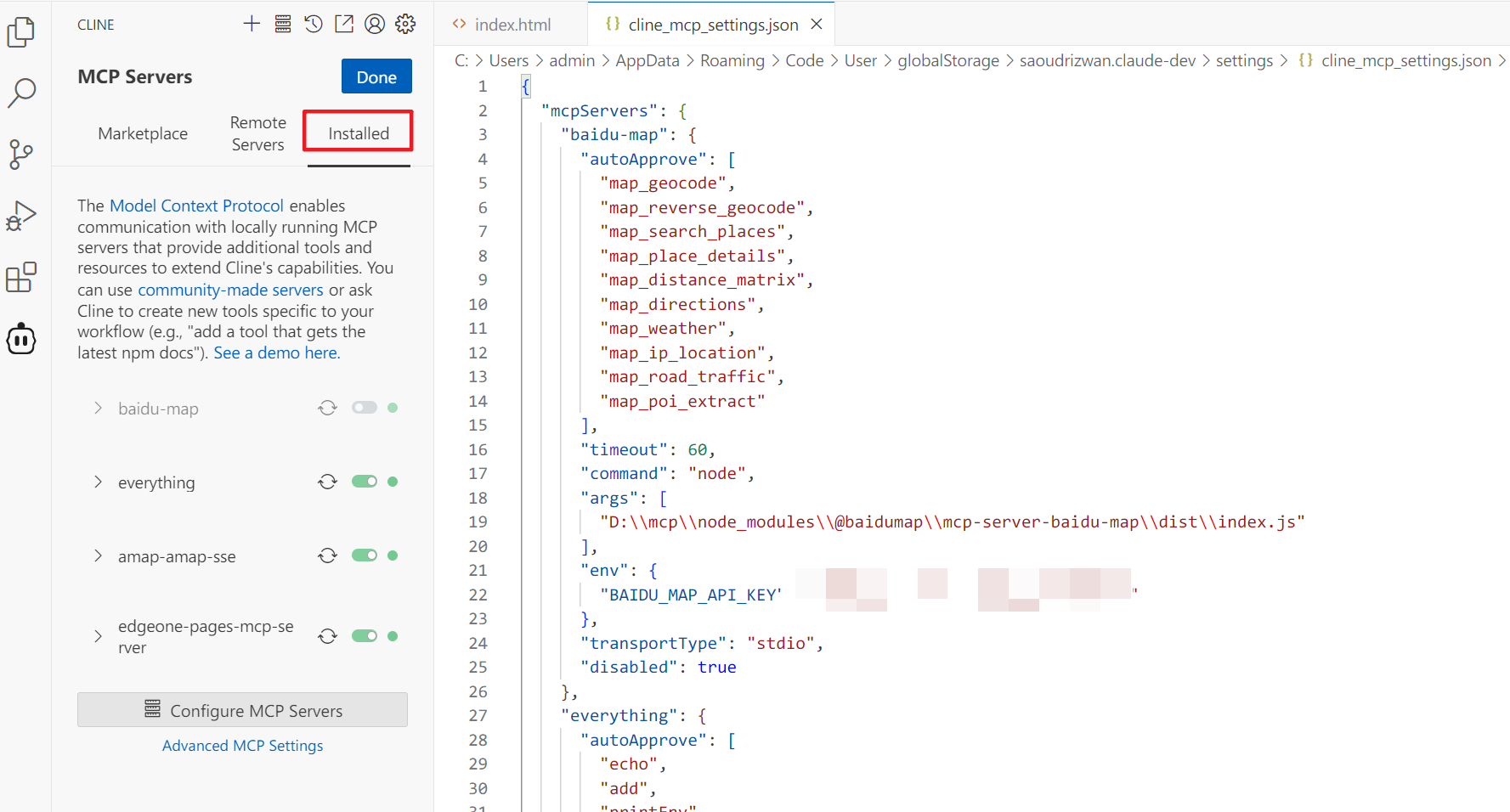Open the Extensions view
The image size is (1510, 812).
20,277
